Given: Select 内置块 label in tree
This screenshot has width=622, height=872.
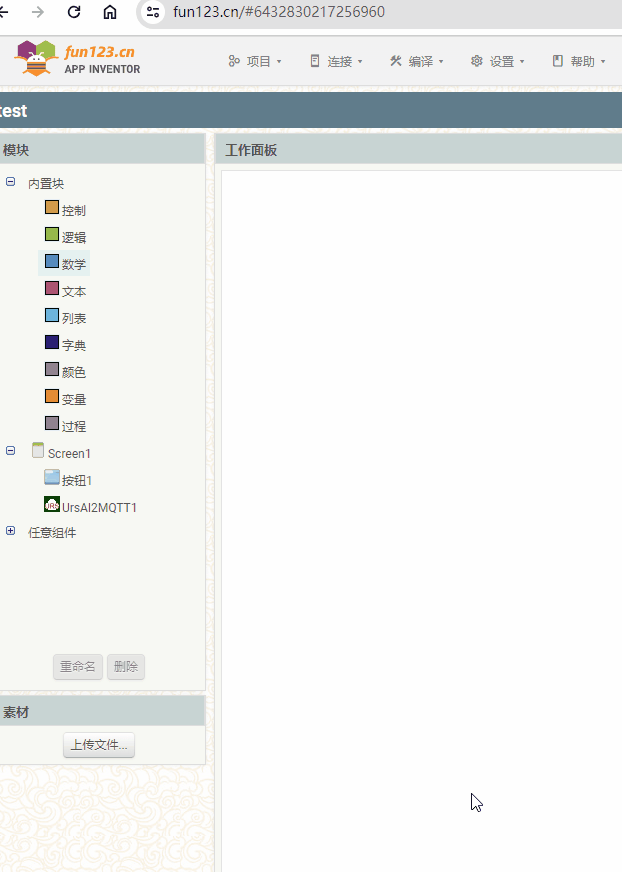Looking at the screenshot, I should pyautogui.click(x=46, y=184).
